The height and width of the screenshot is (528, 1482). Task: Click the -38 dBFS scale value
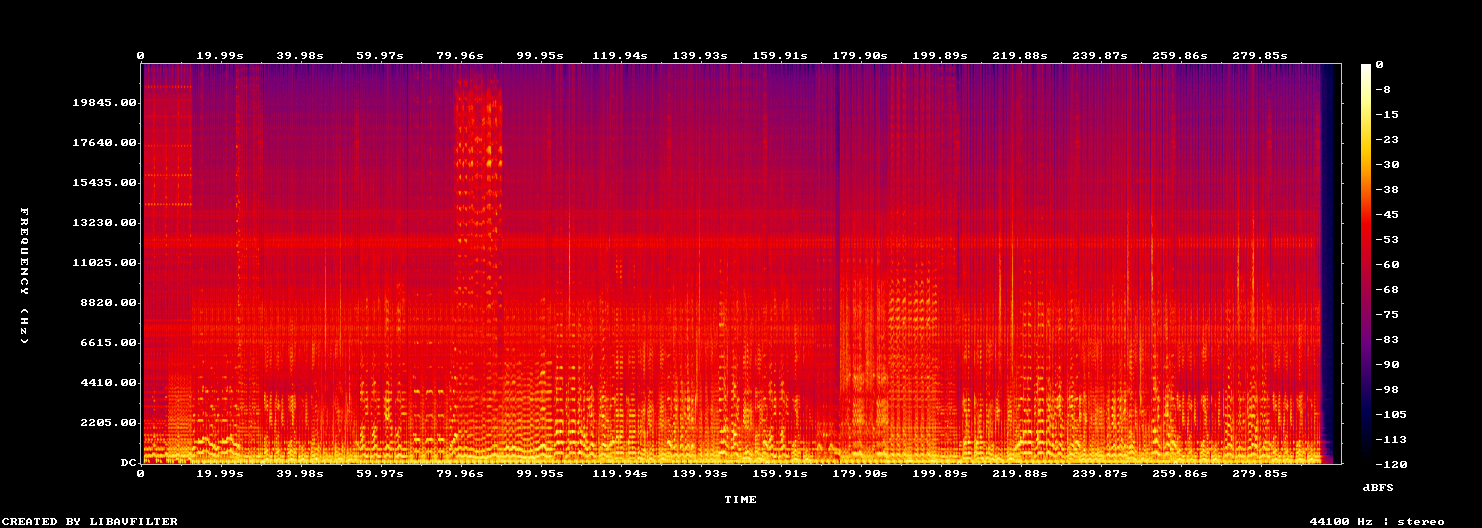(x=1387, y=190)
